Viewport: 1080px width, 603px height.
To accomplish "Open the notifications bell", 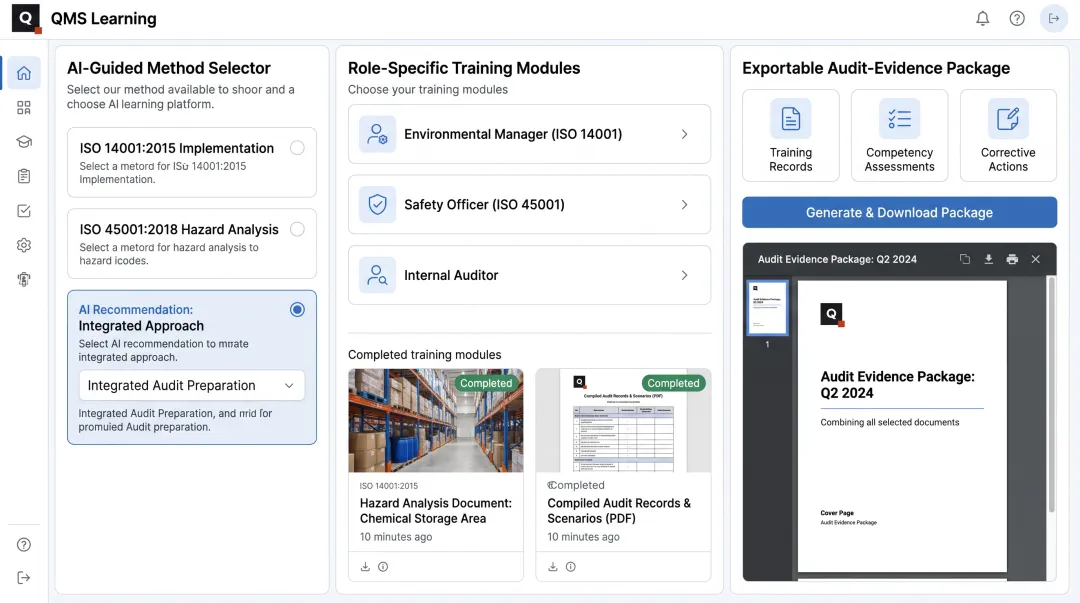I will click(x=982, y=19).
